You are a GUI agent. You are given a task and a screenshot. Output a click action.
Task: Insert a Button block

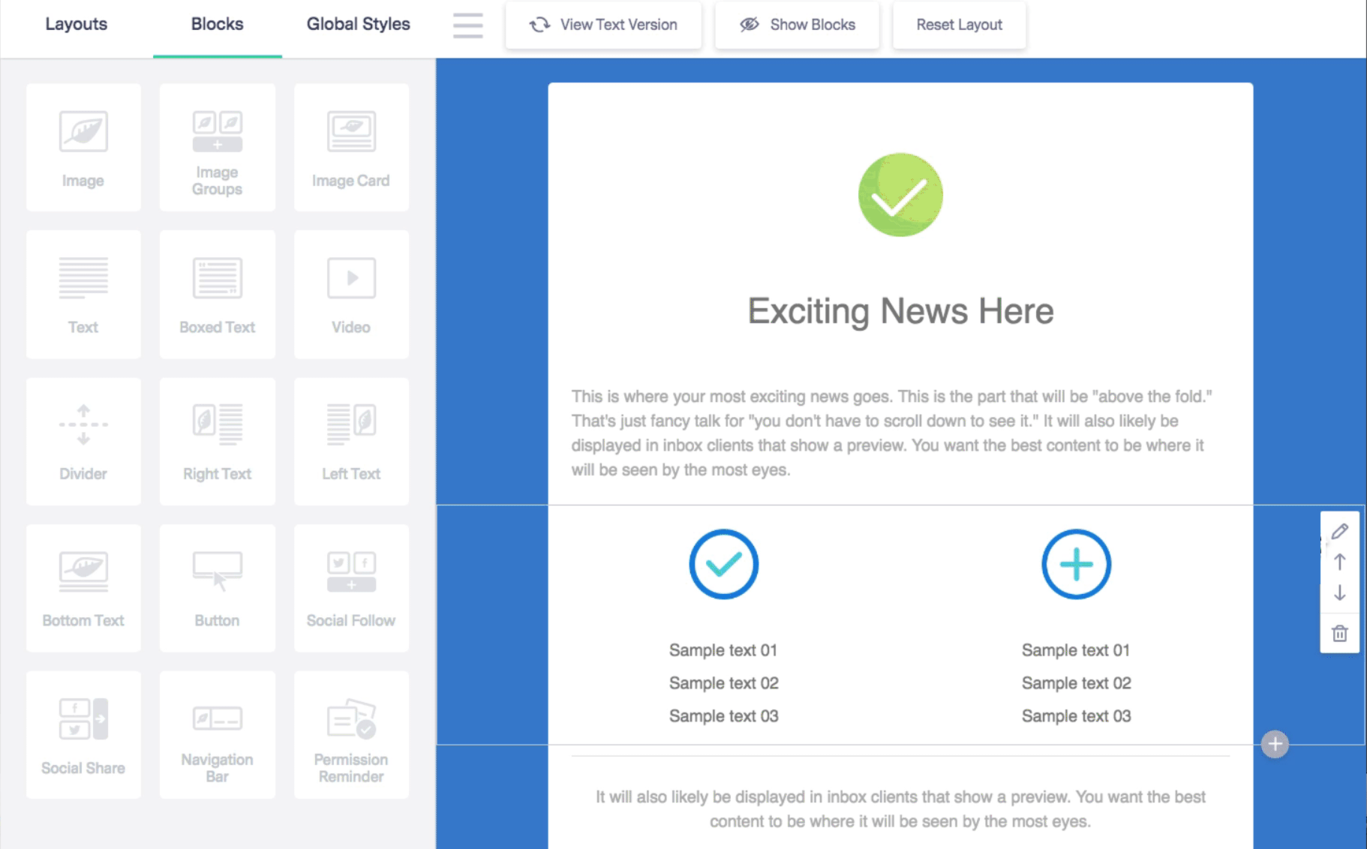217,588
